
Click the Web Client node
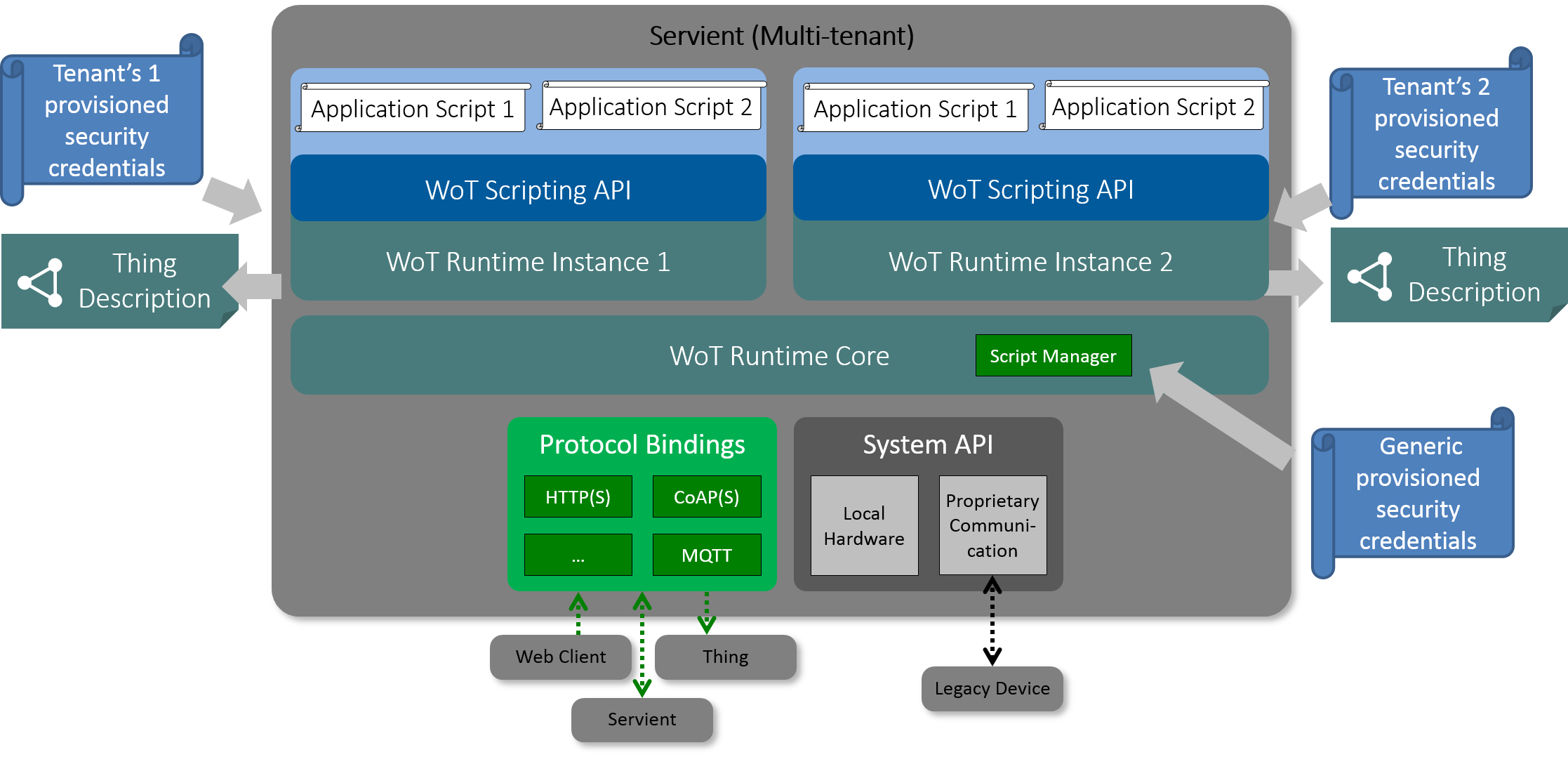560,657
